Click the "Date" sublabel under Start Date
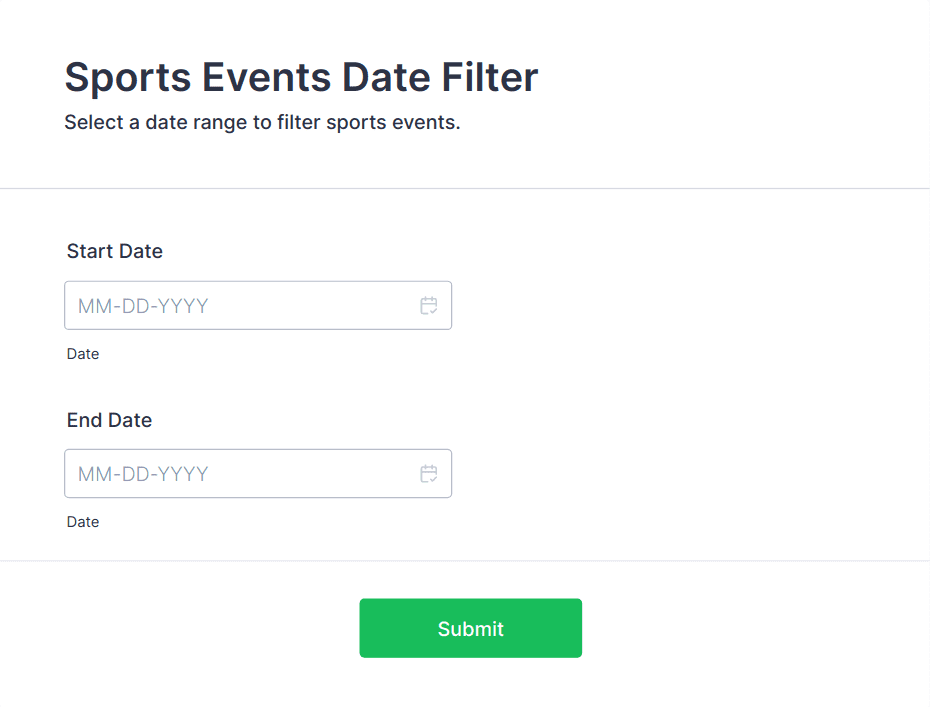 click(83, 354)
